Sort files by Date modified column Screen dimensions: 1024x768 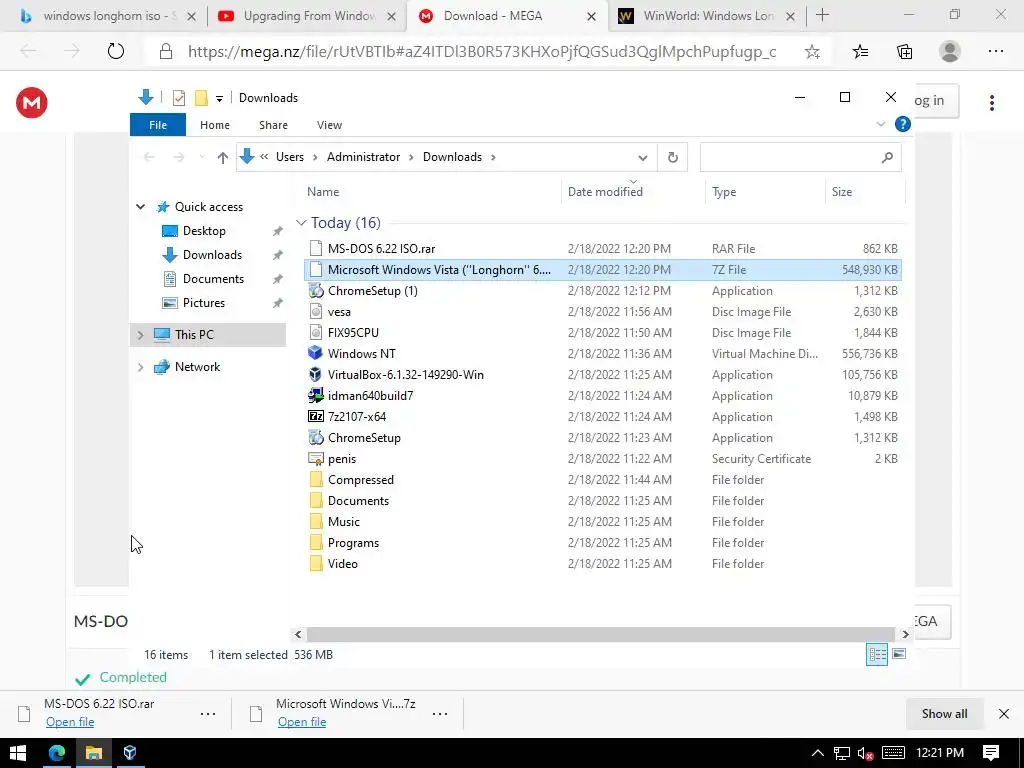[x=633, y=191]
